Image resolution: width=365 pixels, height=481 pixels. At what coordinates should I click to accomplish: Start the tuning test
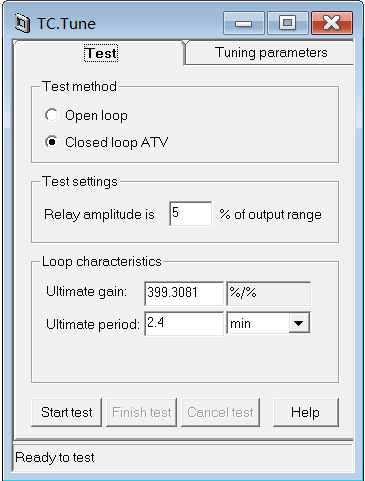(67, 412)
